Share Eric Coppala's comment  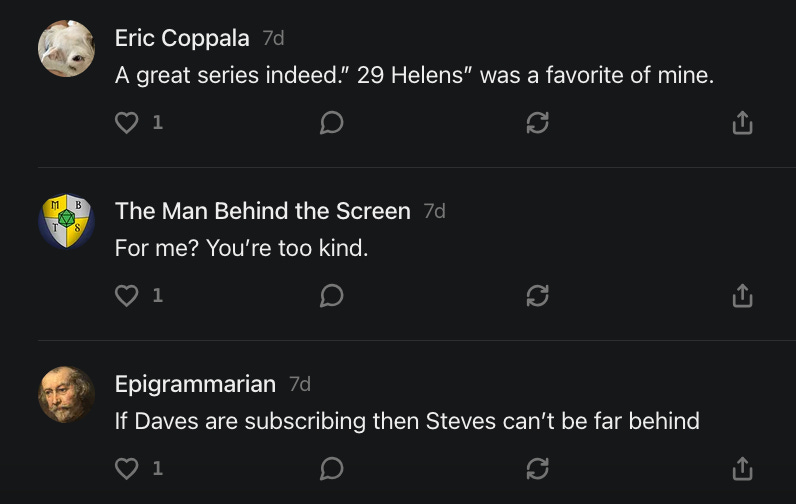pos(742,123)
